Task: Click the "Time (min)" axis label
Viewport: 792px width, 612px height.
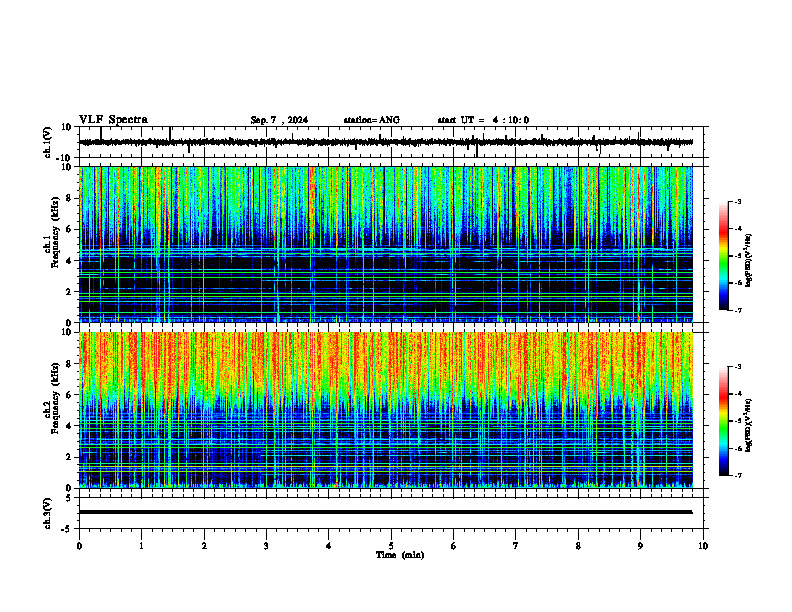Action: [x=400, y=555]
